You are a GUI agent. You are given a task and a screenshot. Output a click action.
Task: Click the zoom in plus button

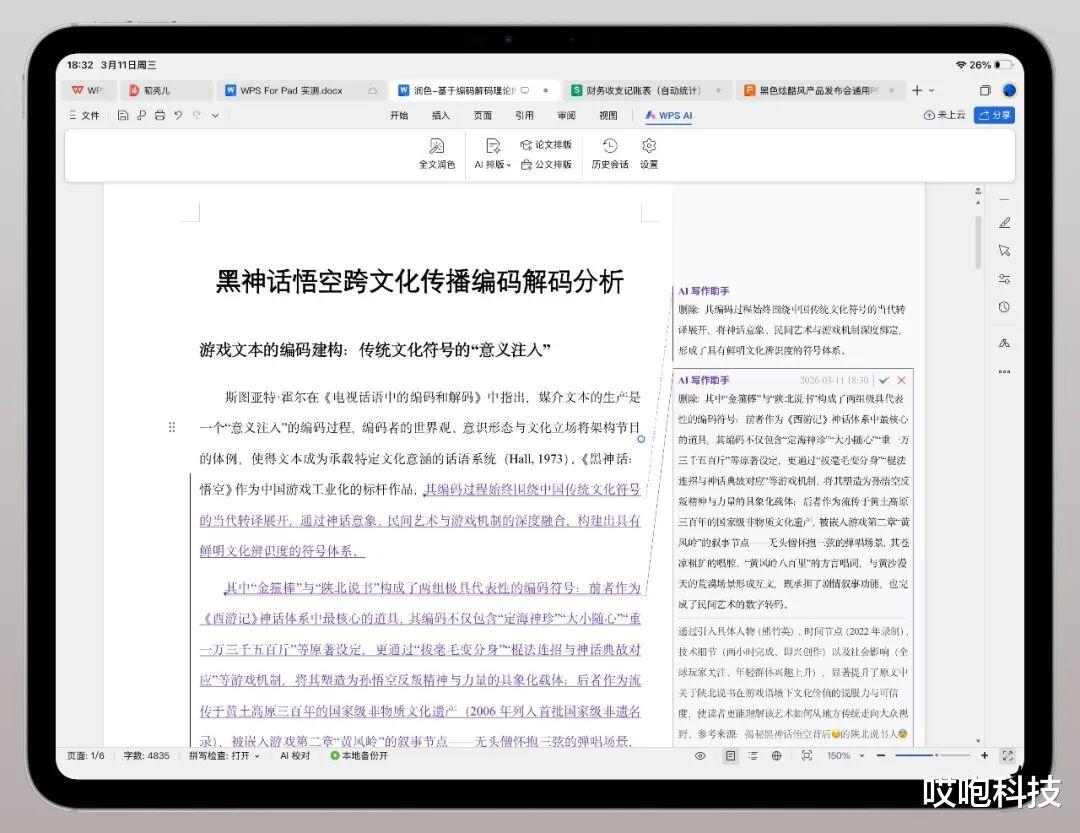984,756
